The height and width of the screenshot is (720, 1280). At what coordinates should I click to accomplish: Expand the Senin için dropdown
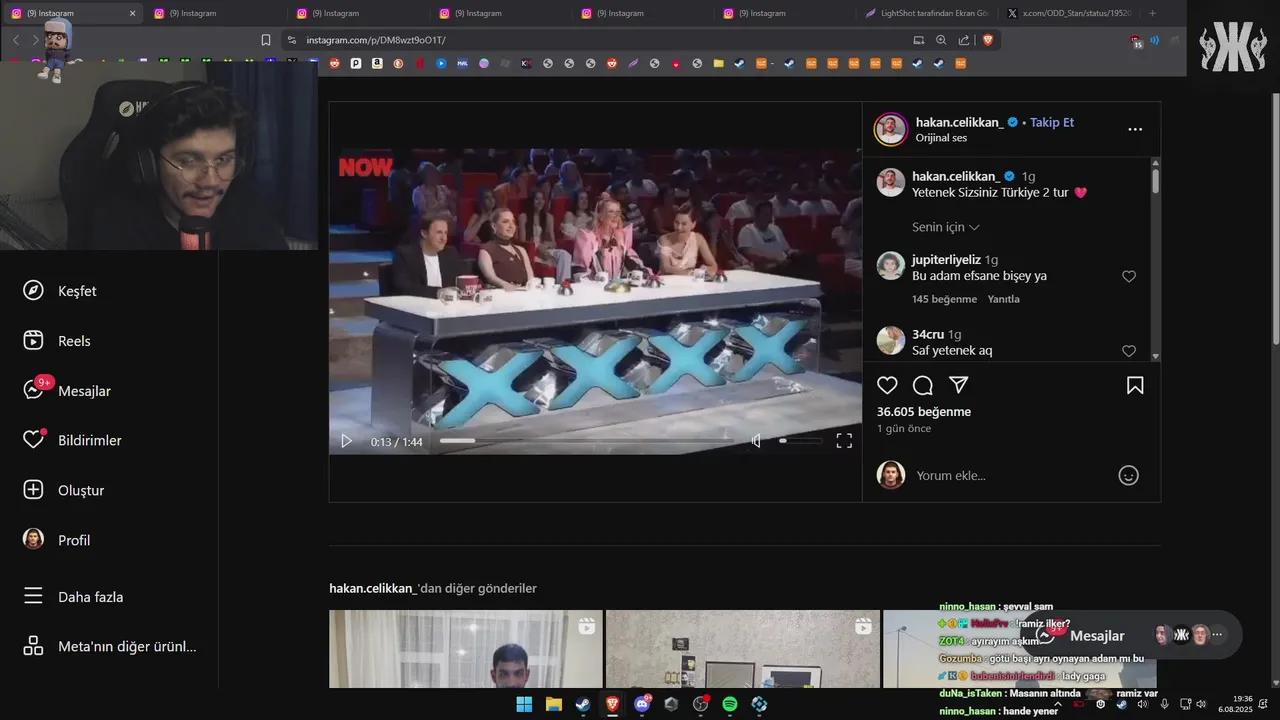point(946,227)
